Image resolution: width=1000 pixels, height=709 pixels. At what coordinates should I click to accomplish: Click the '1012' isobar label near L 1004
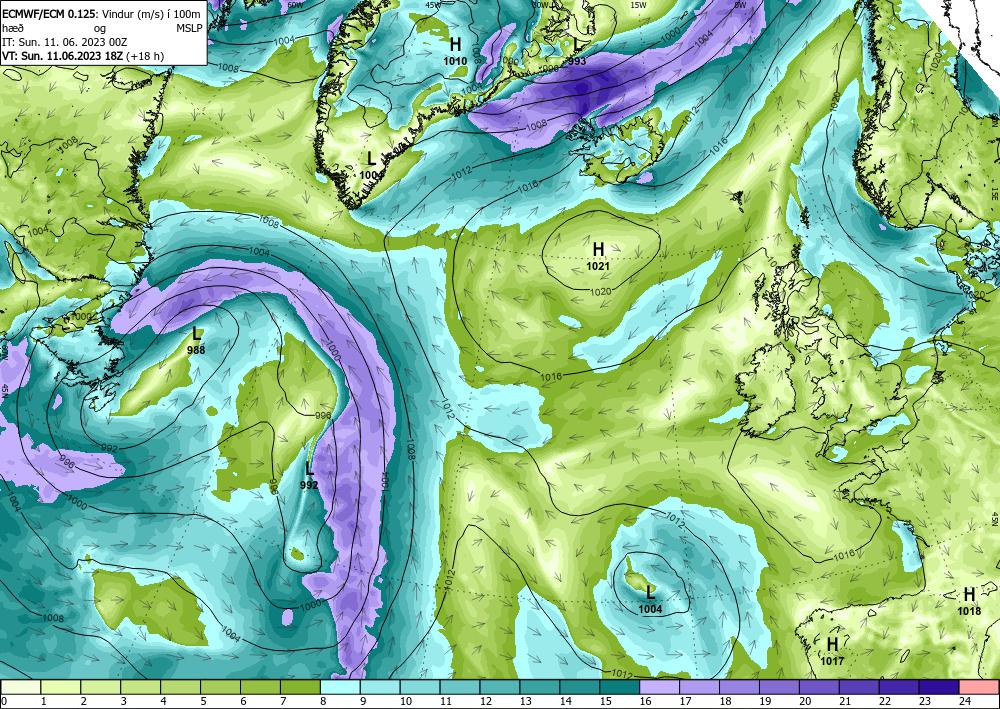pos(675,520)
